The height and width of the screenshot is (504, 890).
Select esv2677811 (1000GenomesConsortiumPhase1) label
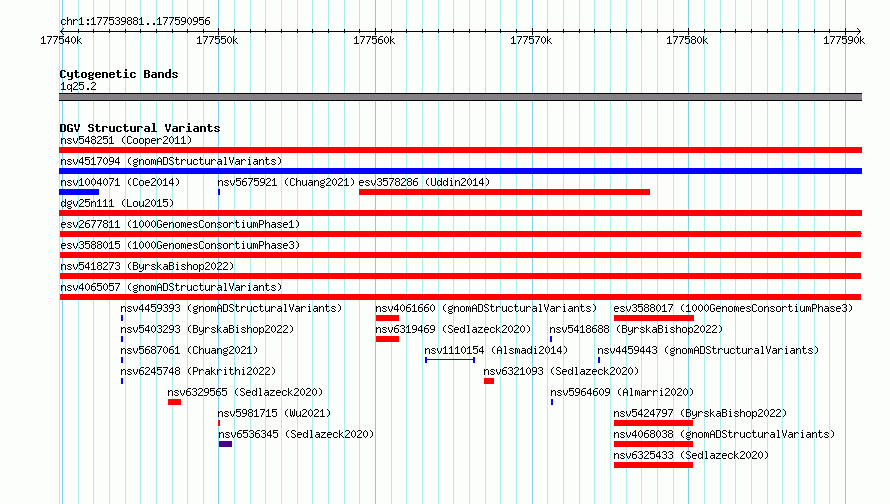pos(180,224)
